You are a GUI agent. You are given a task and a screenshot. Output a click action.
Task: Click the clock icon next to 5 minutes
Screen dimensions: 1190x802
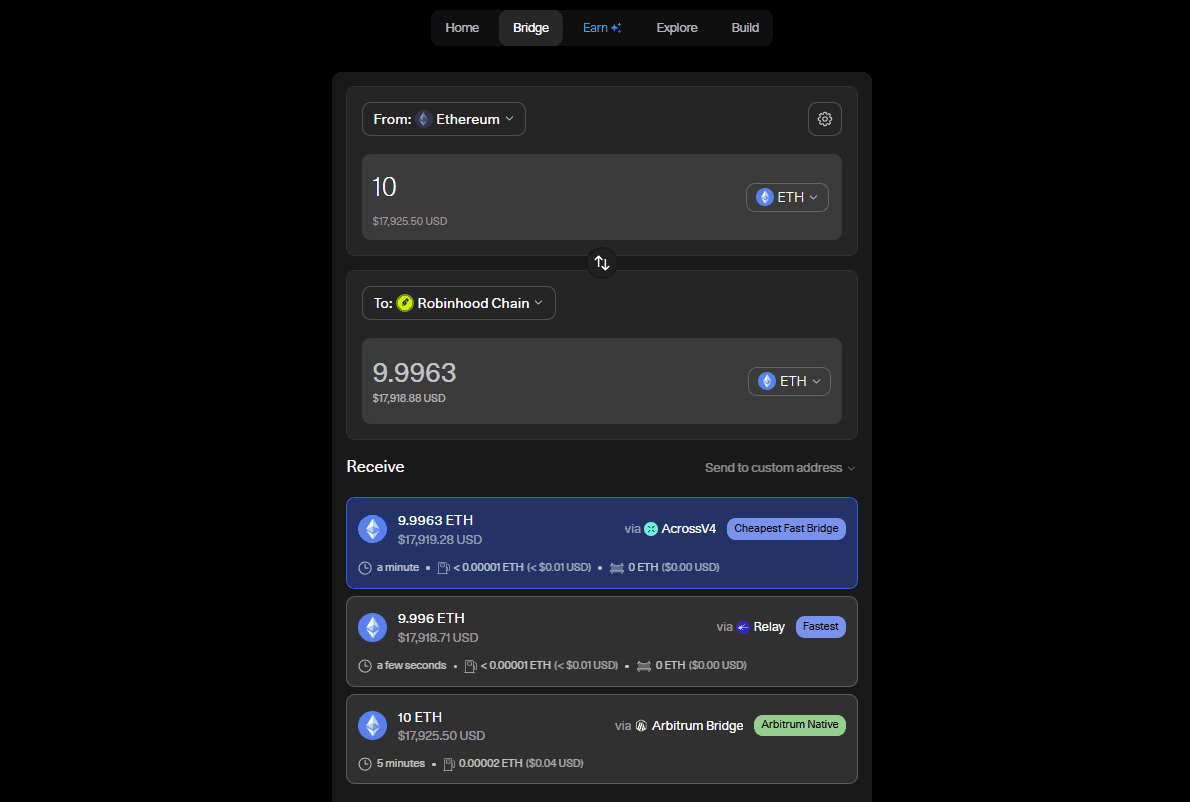(365, 763)
